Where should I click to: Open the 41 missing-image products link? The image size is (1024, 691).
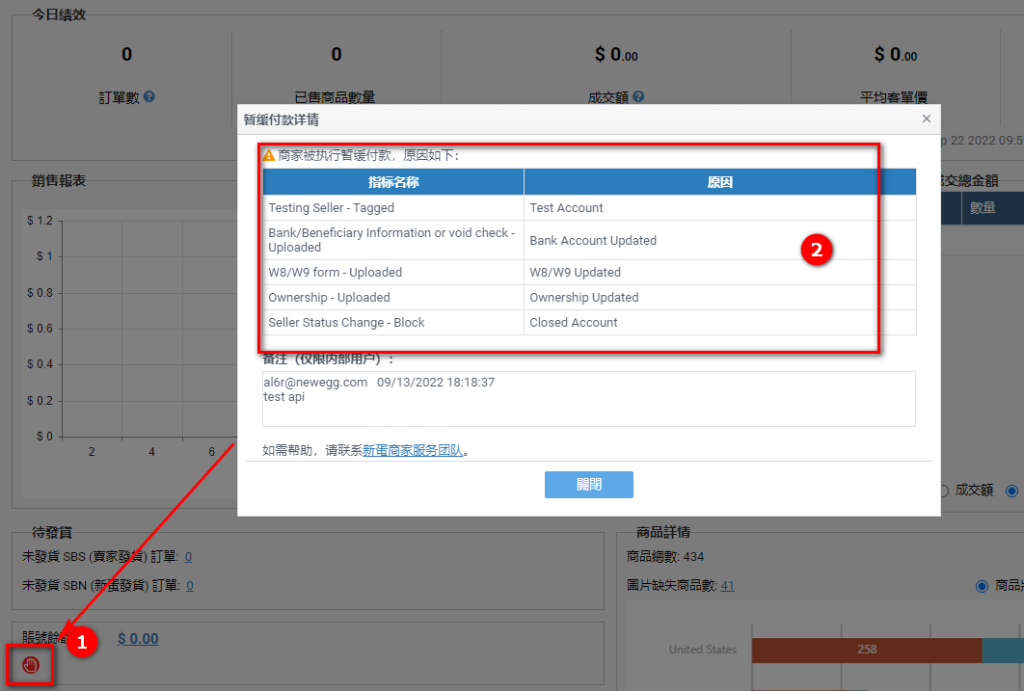pos(727,585)
